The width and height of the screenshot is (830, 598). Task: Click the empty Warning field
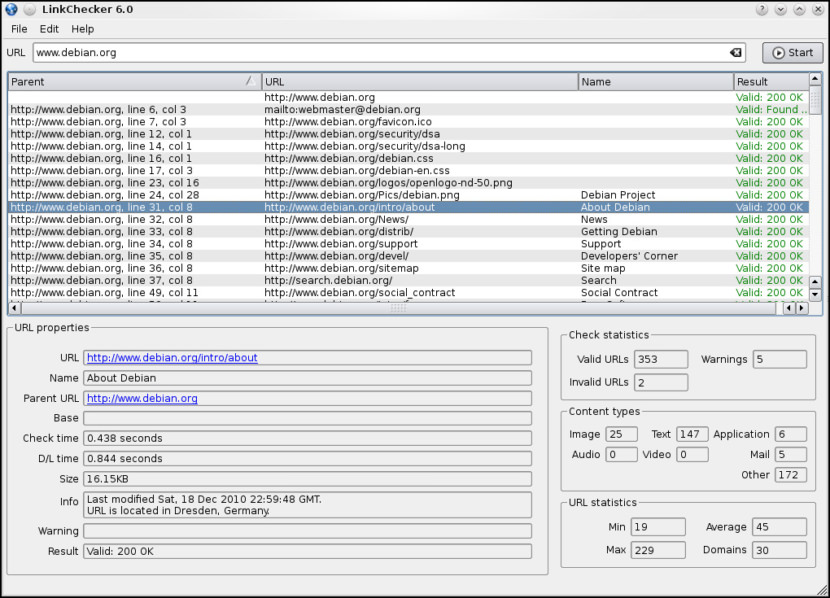pos(307,531)
